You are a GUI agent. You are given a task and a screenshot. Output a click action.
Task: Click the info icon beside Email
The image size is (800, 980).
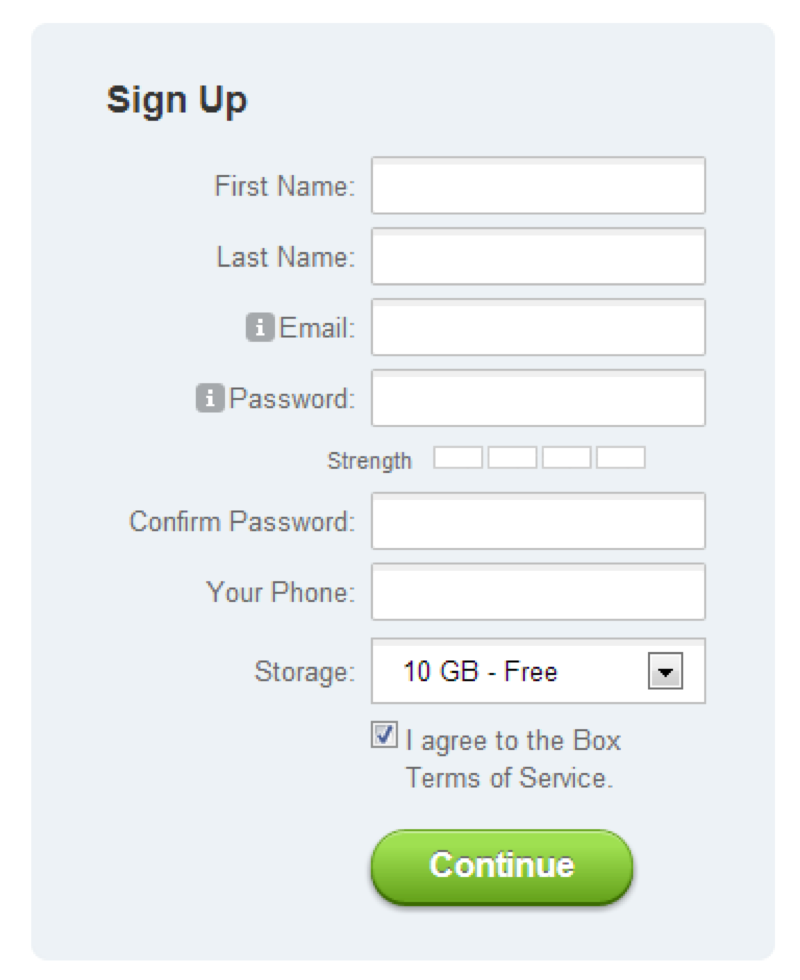(260, 328)
